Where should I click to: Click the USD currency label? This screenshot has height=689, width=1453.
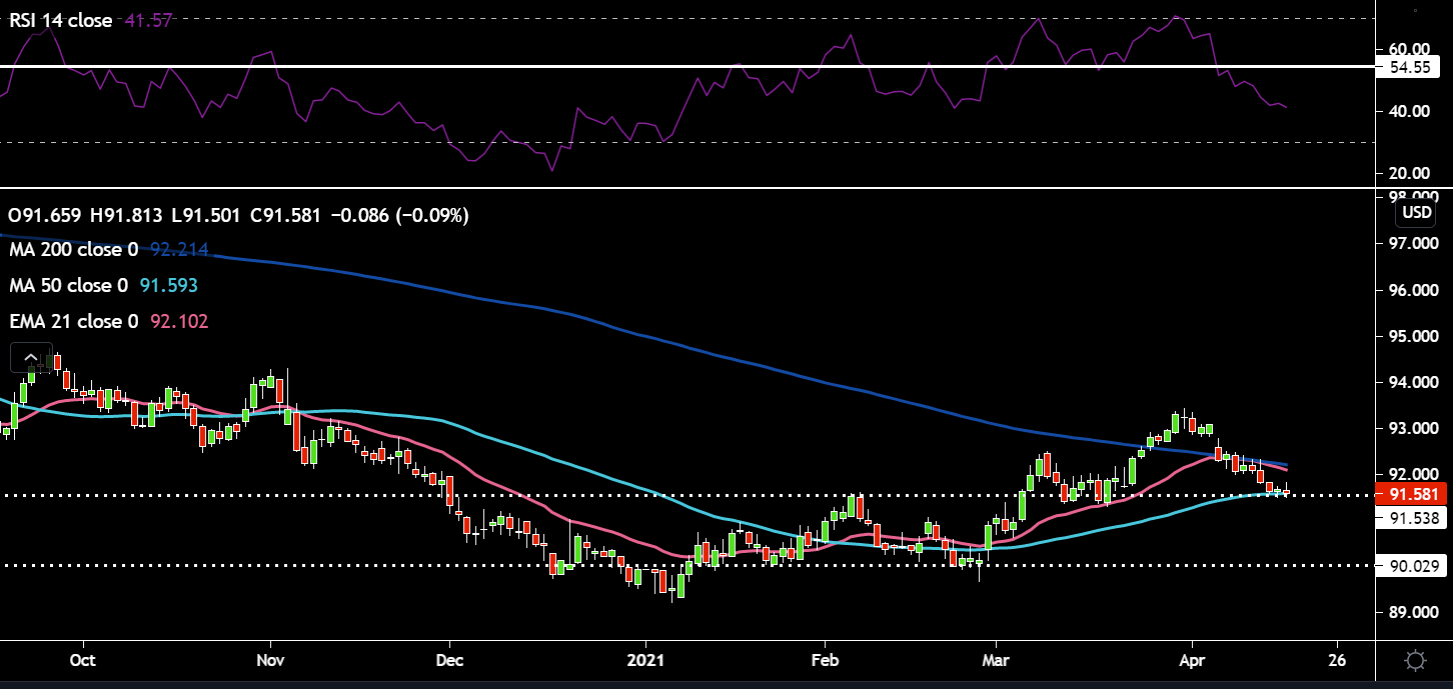click(1416, 213)
